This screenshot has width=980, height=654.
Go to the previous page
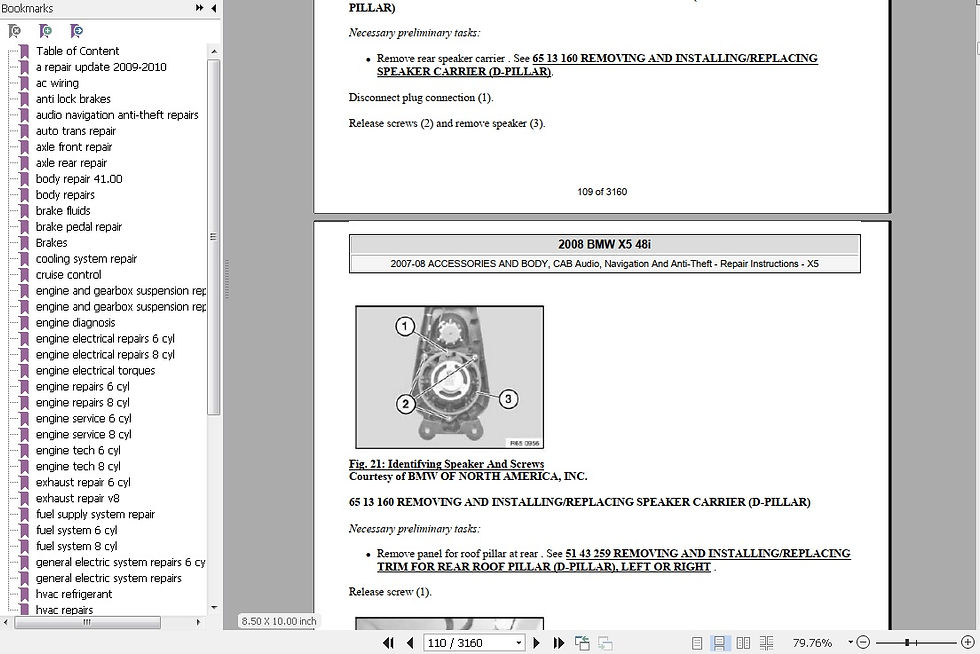(x=410, y=643)
